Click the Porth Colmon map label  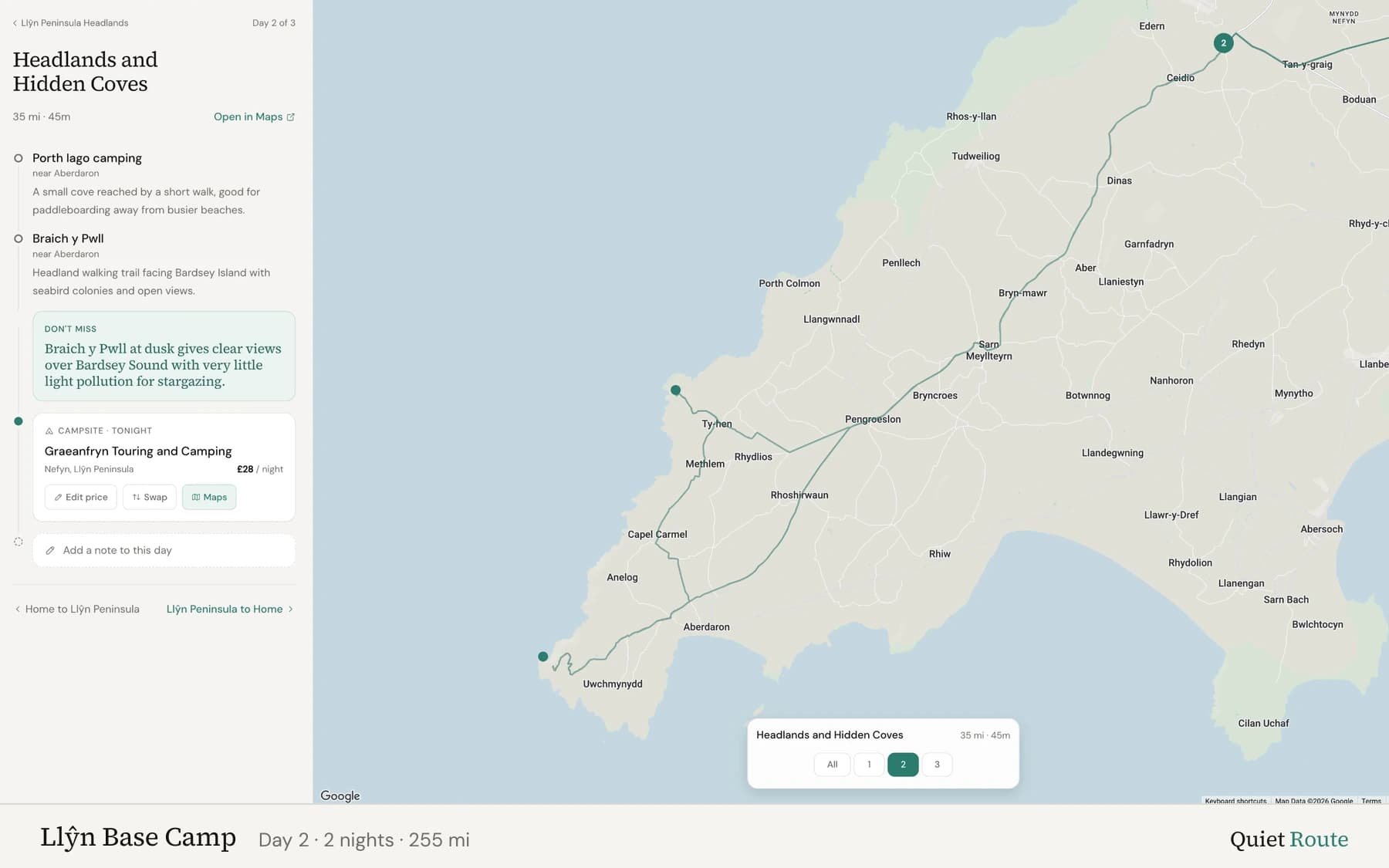tap(789, 284)
